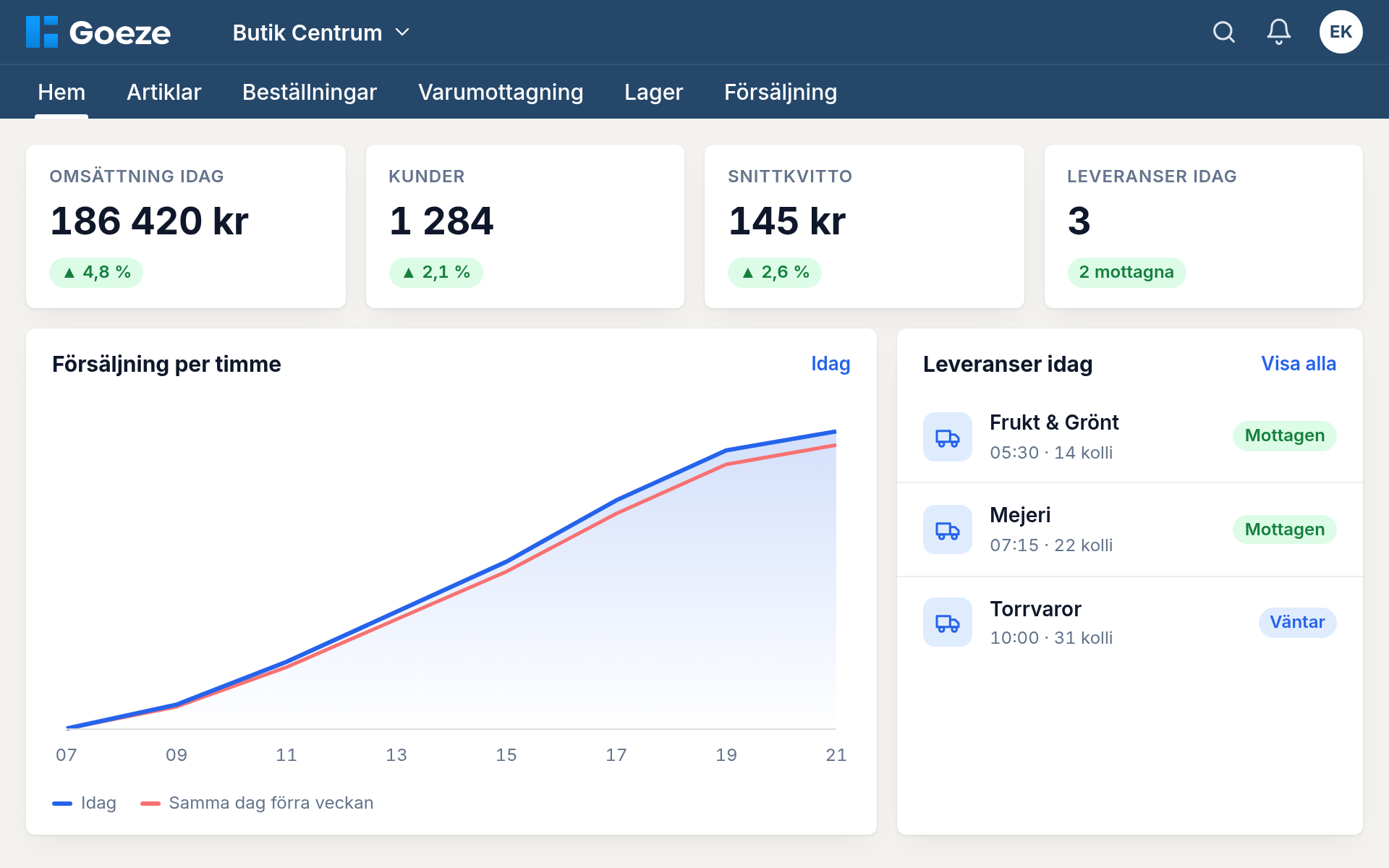The height and width of the screenshot is (868, 1389).
Task: Click the Mejeri delivery name
Action: [1020, 515]
